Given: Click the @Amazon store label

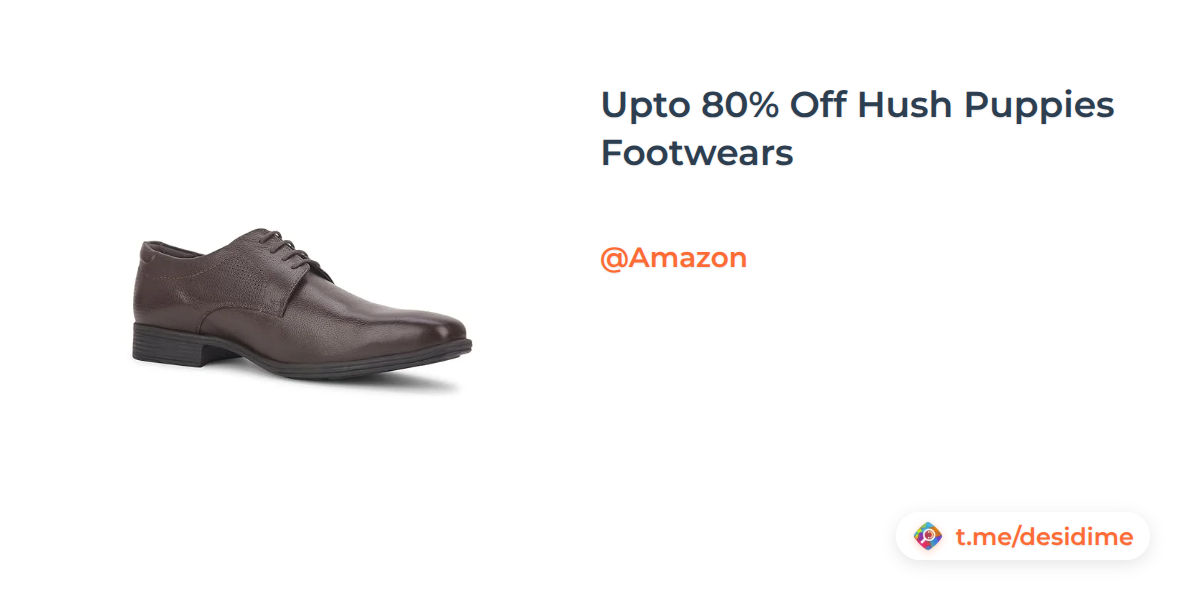Looking at the screenshot, I should coord(673,258).
